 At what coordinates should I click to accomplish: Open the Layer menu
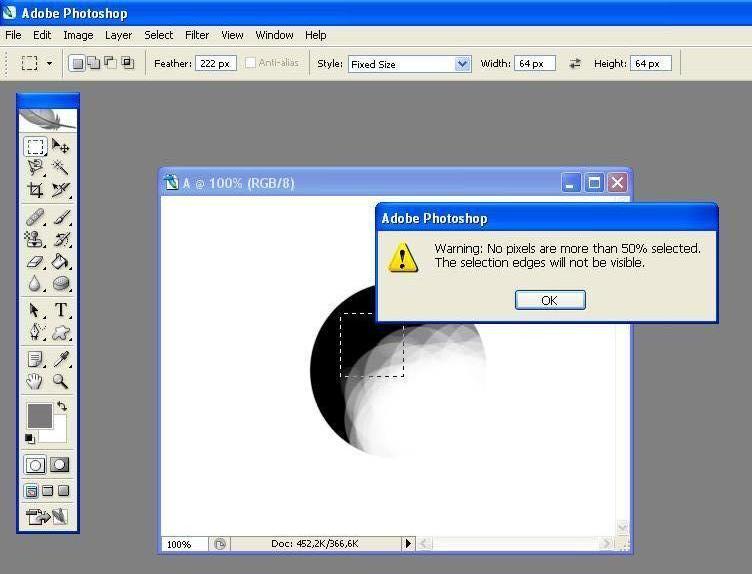[x=118, y=35]
